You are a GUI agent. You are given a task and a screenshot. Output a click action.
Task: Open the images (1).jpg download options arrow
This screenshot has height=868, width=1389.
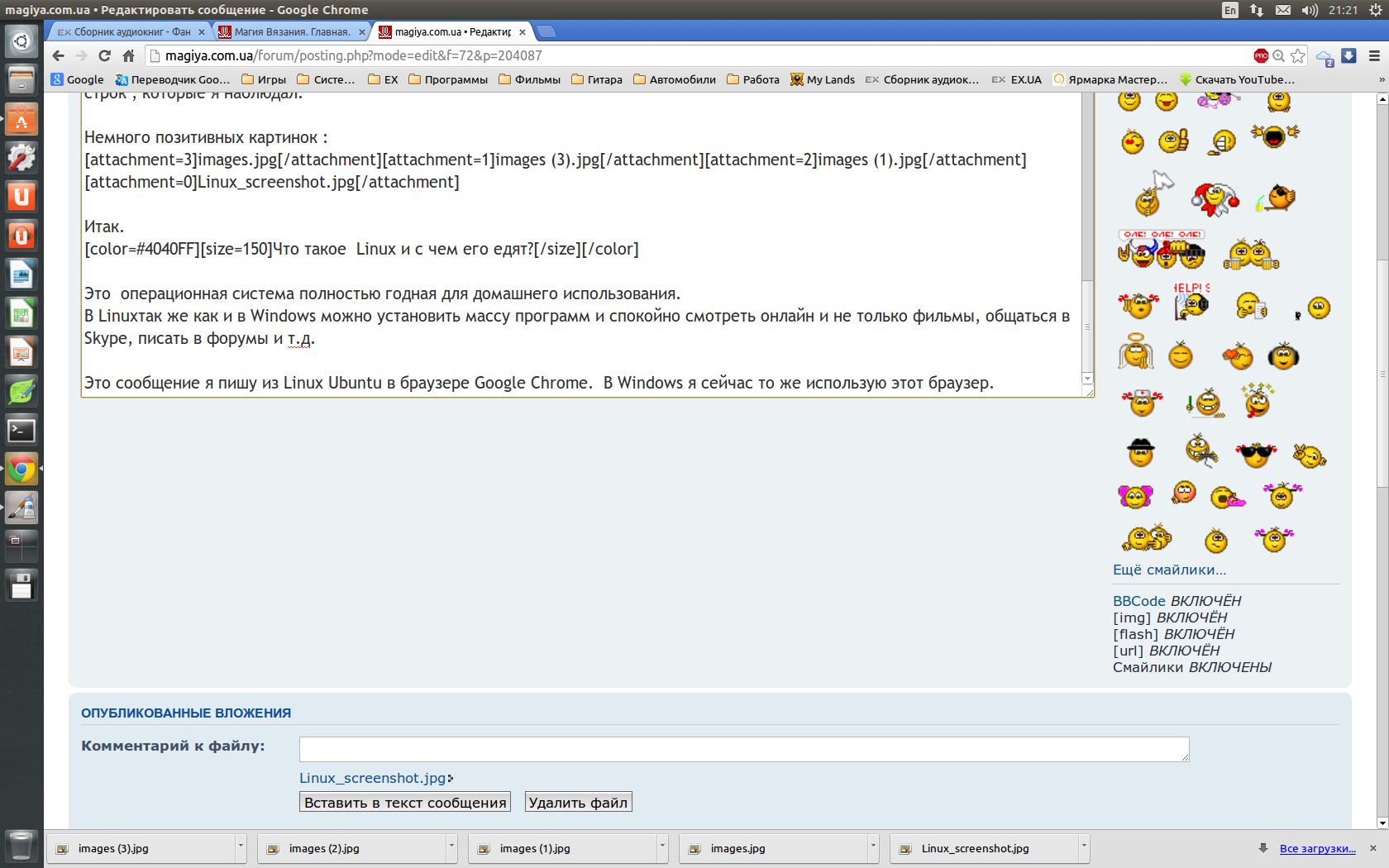[x=662, y=848]
